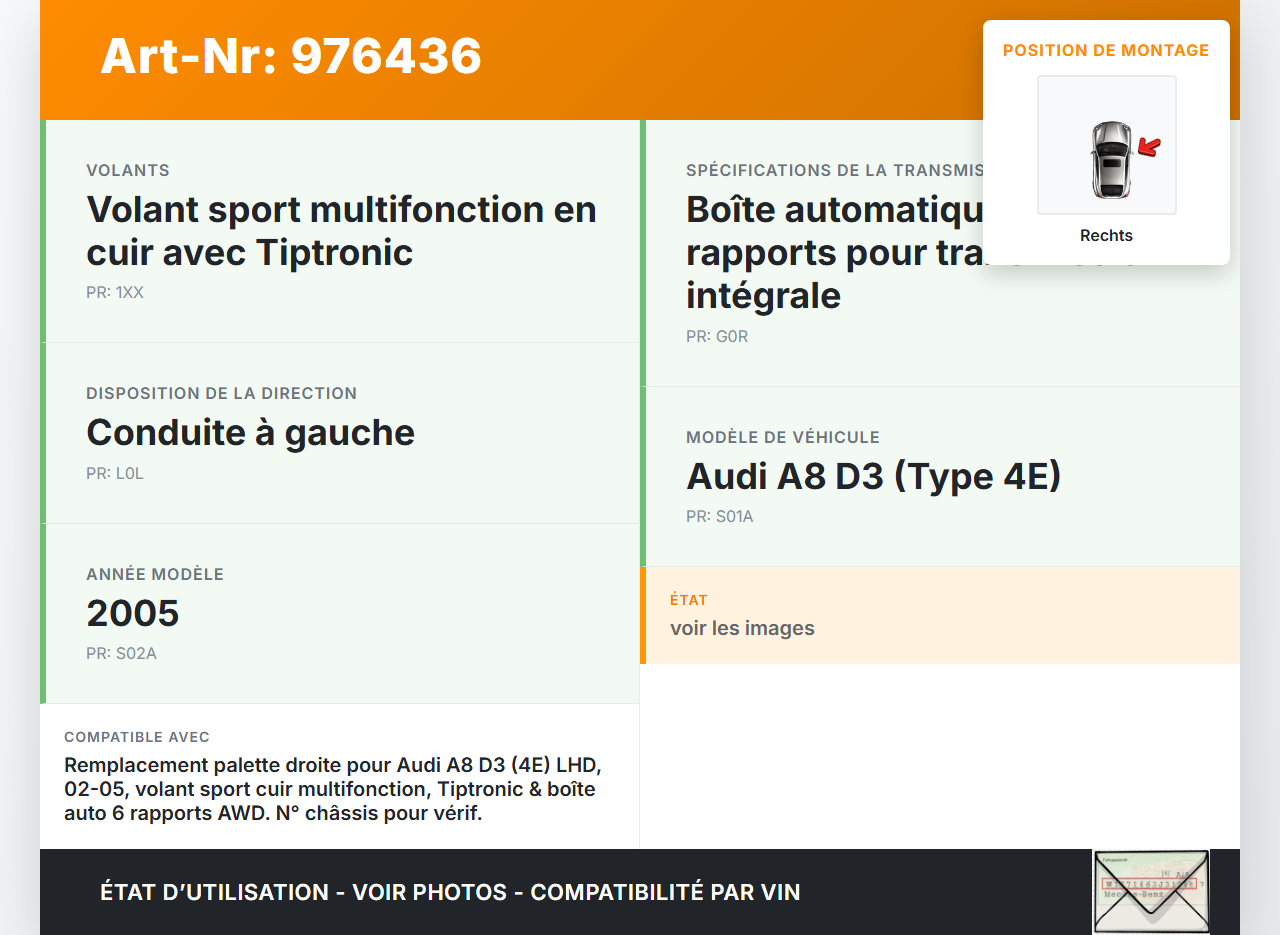This screenshot has height=935, width=1280.
Task: Open COMPATIBILITÉ PAR VIN in the footer
Action: [667, 891]
